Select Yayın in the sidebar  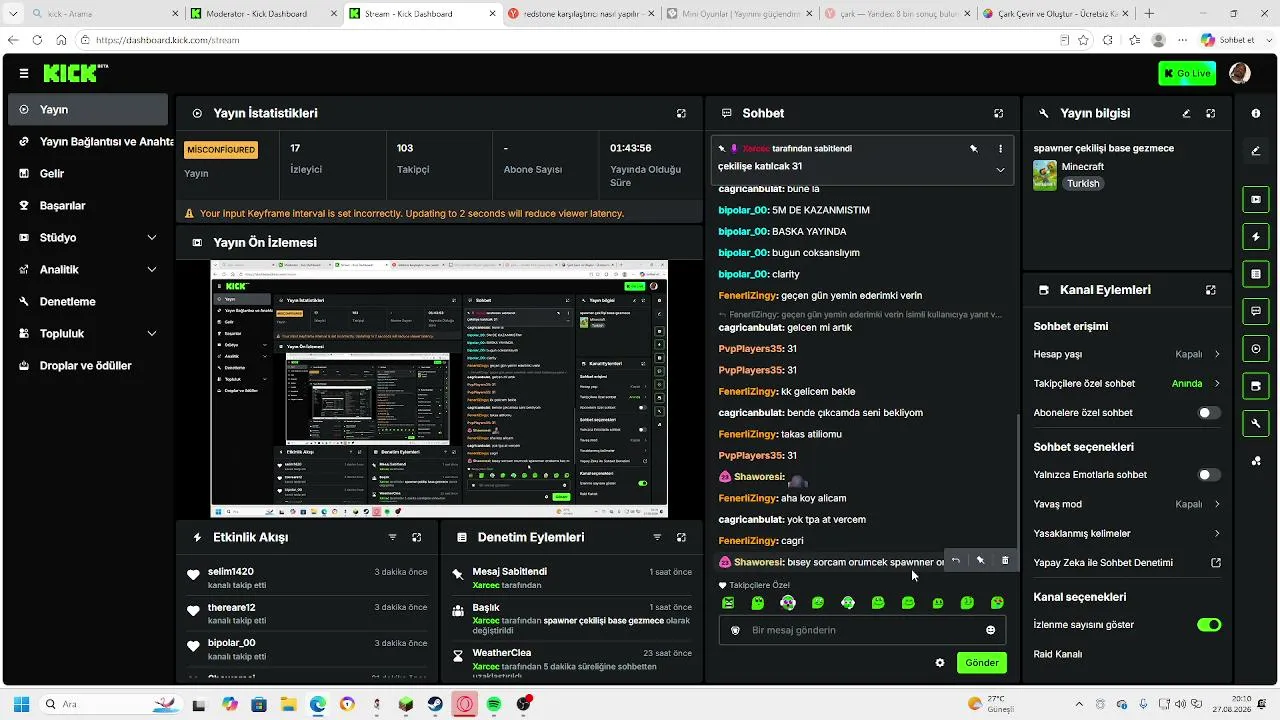88,110
